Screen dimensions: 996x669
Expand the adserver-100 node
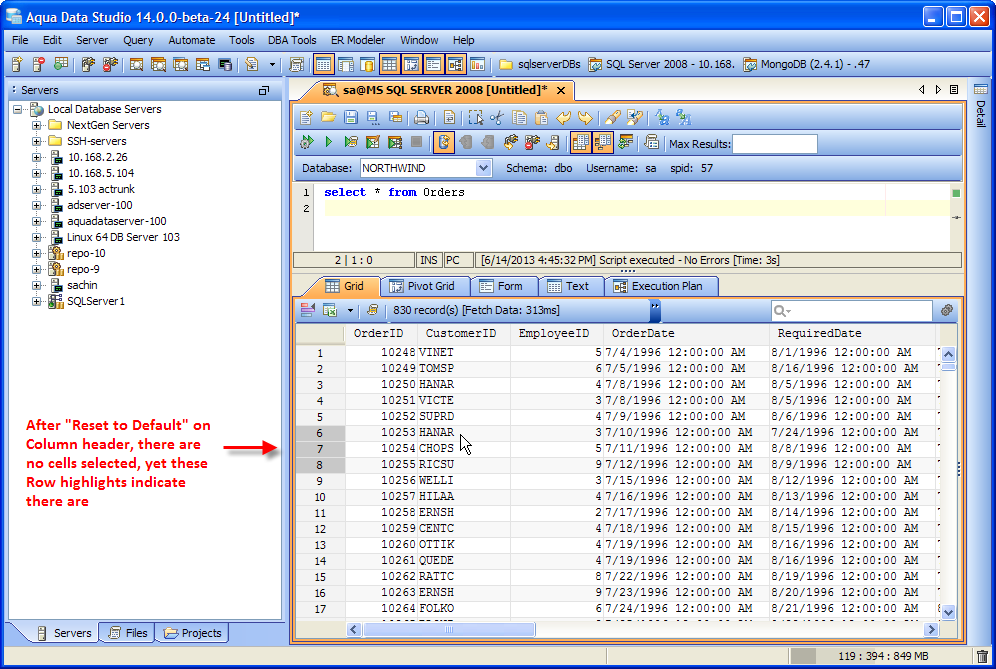(36, 205)
